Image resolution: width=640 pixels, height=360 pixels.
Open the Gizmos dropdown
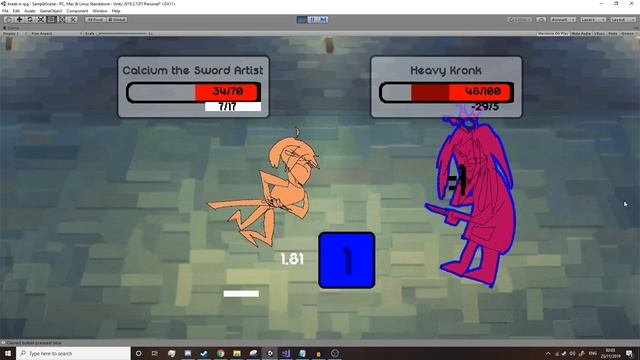click(x=629, y=33)
